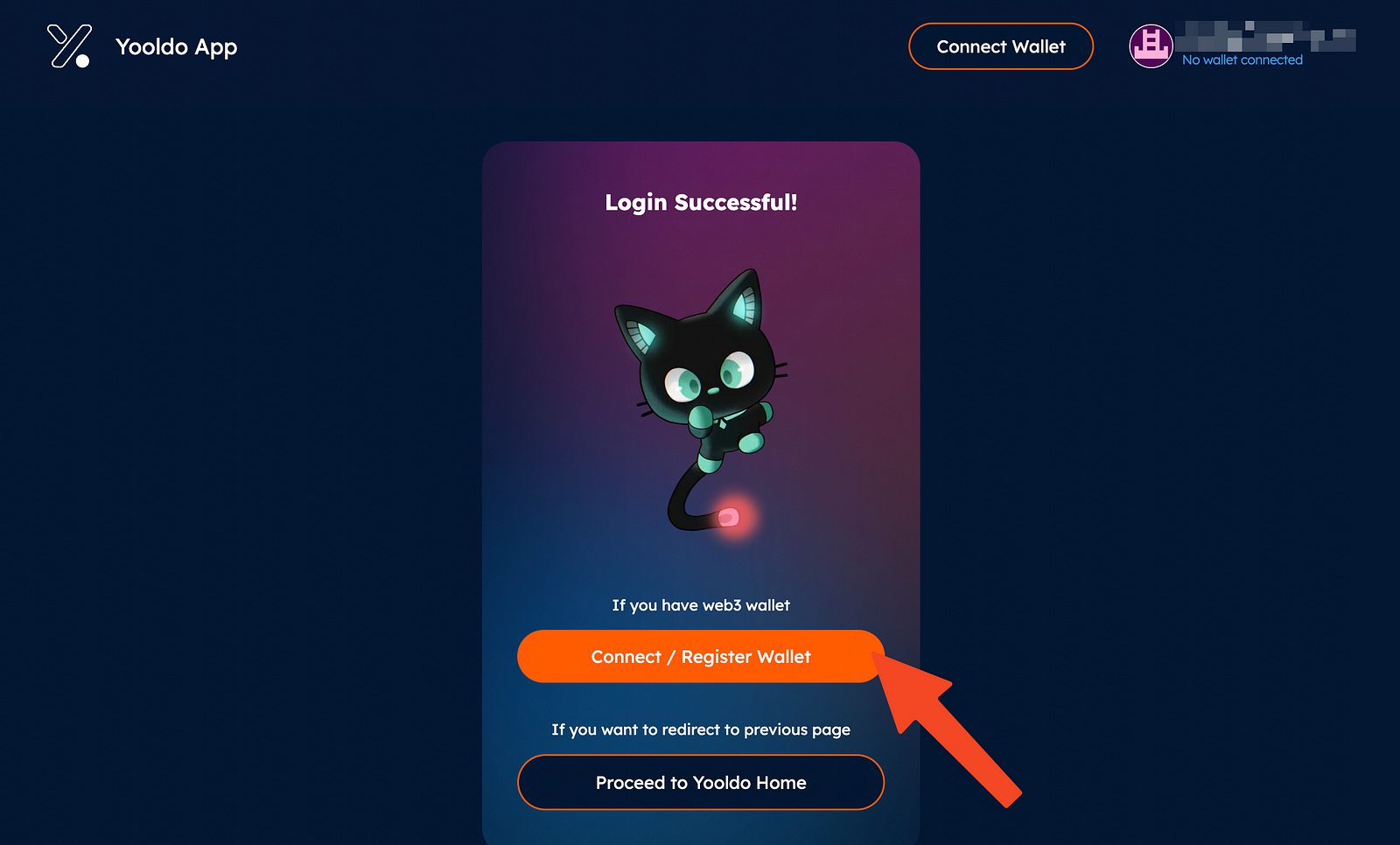
Task: Click the glowing pink tail tip
Action: (x=729, y=518)
